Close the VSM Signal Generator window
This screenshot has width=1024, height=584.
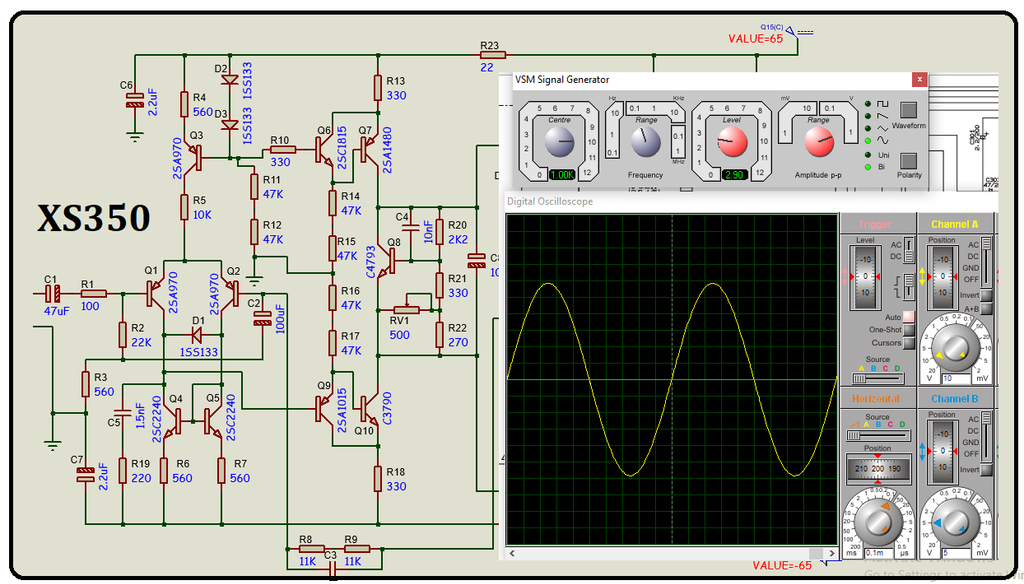(x=919, y=80)
